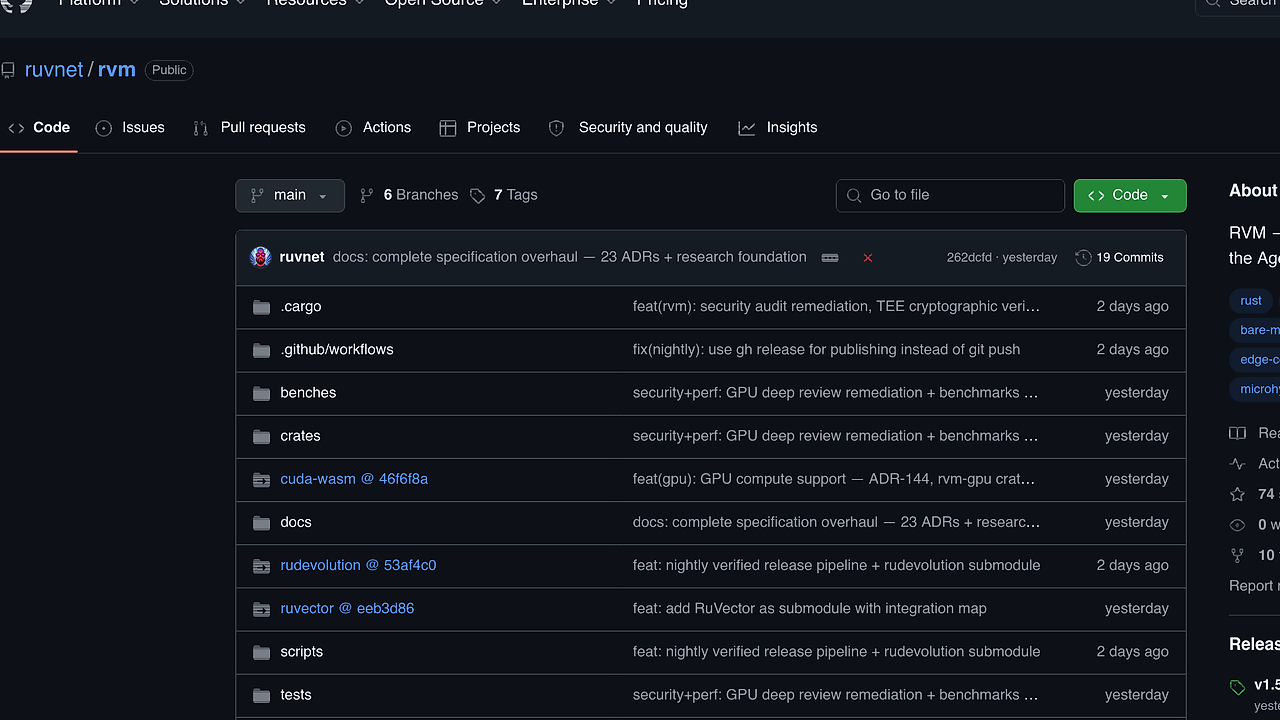The image size is (1280, 720).
Task: Click the Go to file search field
Action: (x=950, y=196)
